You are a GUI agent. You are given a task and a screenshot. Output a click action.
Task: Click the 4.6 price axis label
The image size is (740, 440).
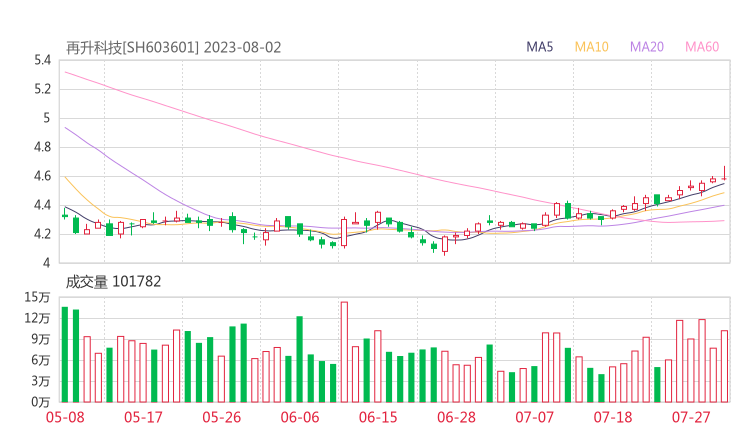[42, 177]
